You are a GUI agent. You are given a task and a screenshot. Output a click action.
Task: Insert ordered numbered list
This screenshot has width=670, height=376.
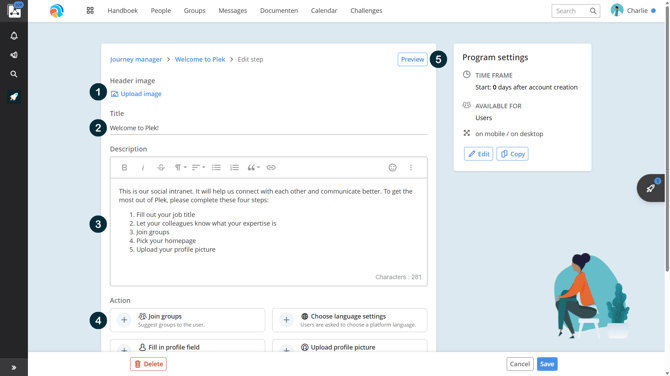click(234, 167)
